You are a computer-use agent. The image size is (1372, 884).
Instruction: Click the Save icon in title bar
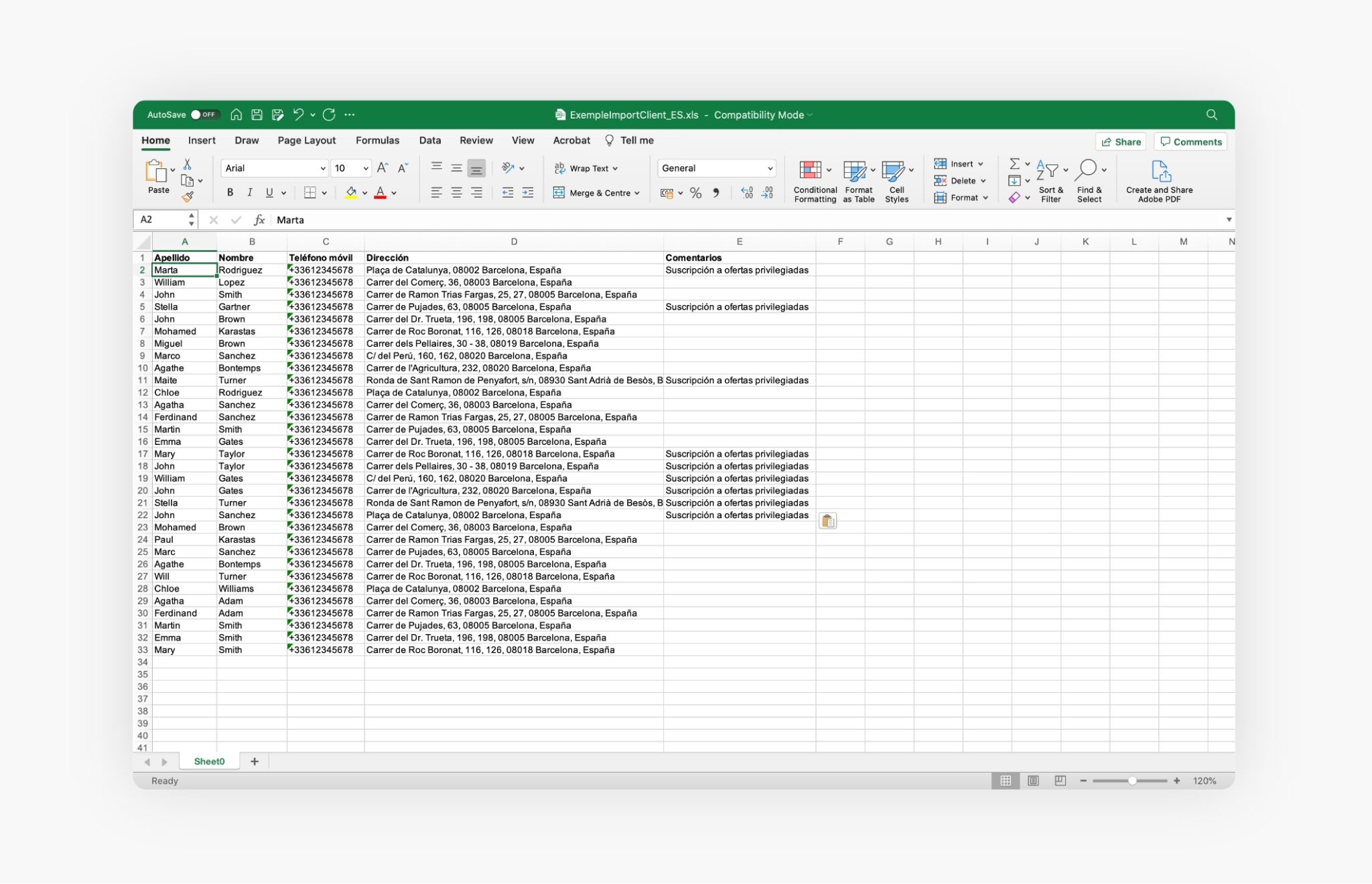(x=257, y=115)
